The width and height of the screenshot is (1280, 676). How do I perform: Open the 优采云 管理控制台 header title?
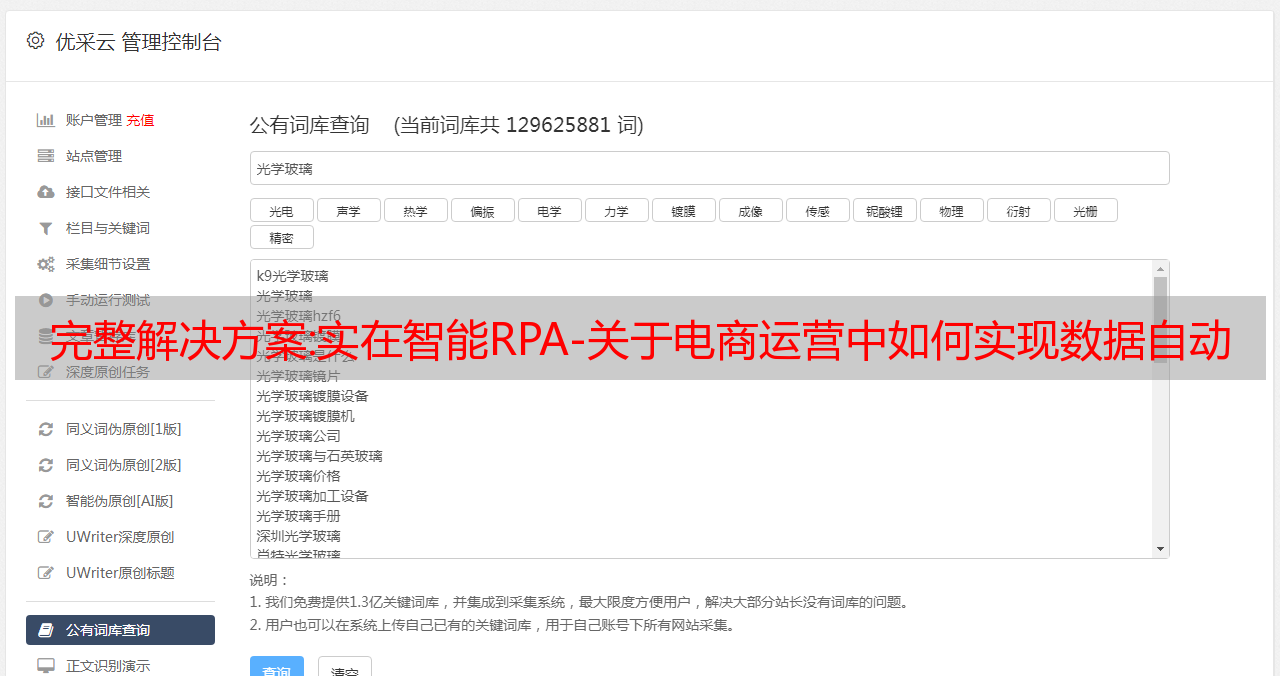point(138,42)
